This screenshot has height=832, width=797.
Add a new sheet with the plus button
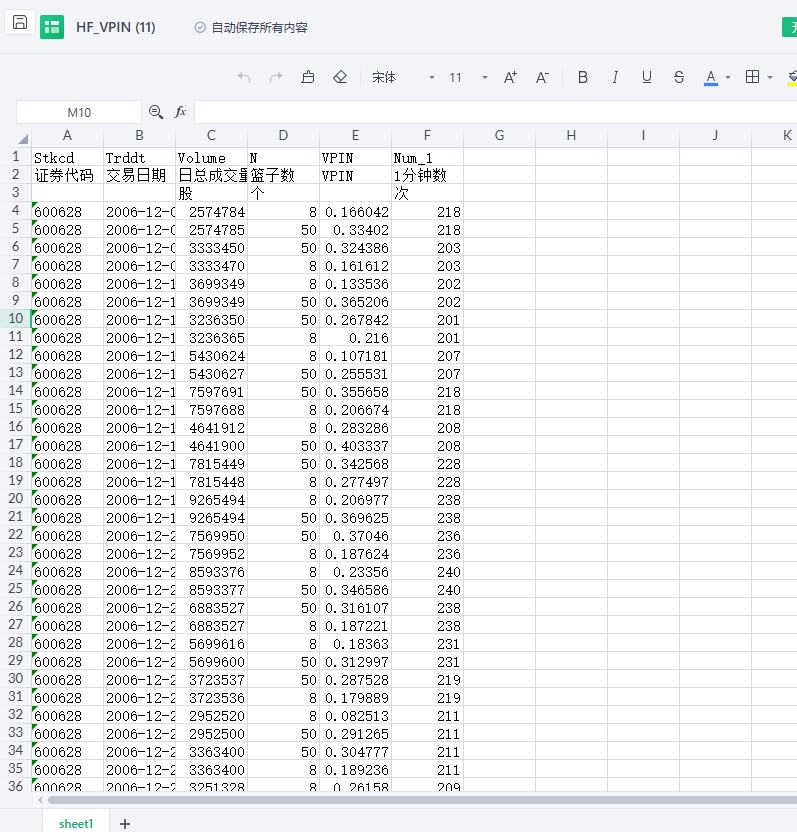click(125, 823)
